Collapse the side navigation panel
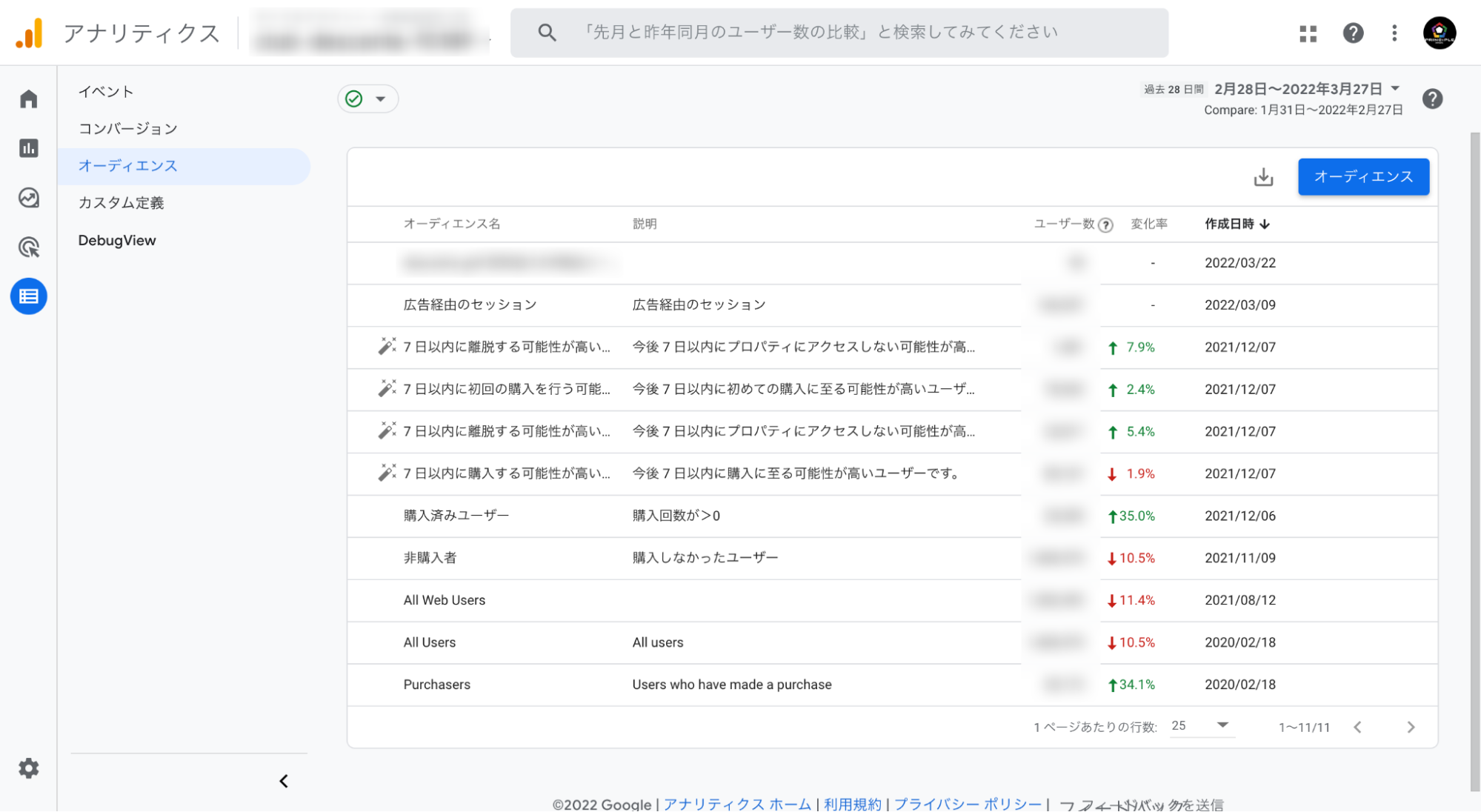The height and width of the screenshot is (812, 1481). click(x=284, y=782)
